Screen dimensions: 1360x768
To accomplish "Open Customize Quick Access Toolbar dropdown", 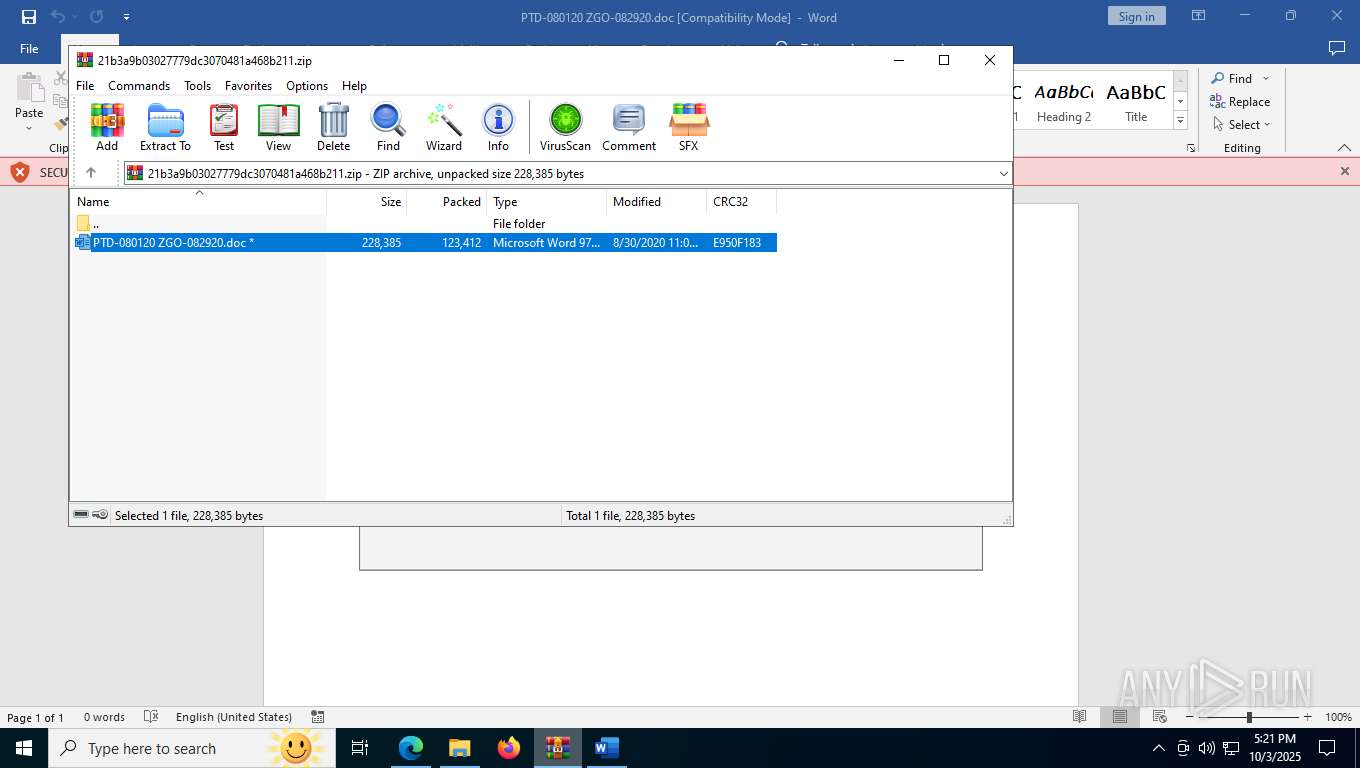I will tap(126, 17).
